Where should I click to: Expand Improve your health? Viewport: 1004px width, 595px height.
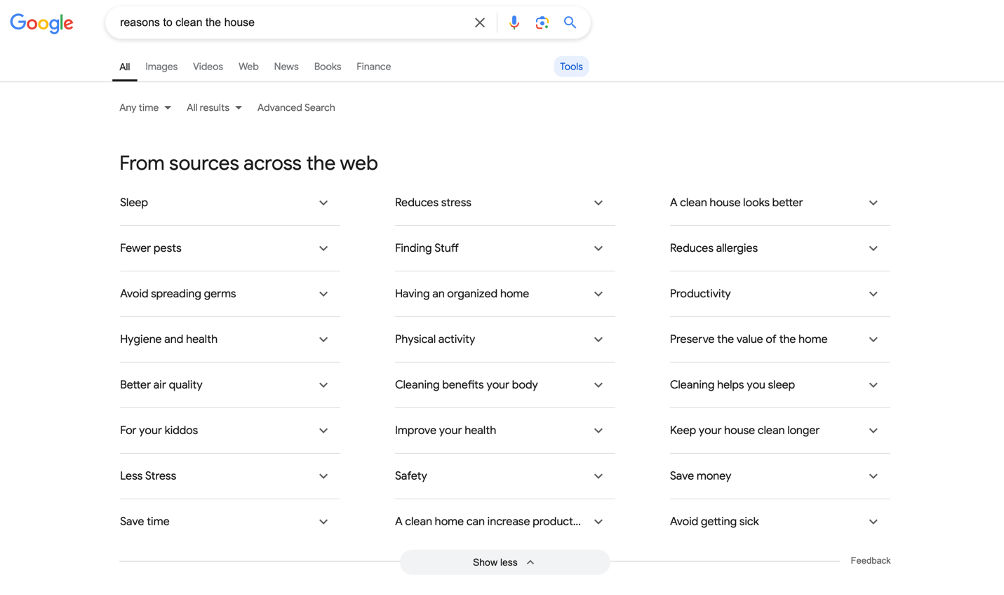pos(505,430)
